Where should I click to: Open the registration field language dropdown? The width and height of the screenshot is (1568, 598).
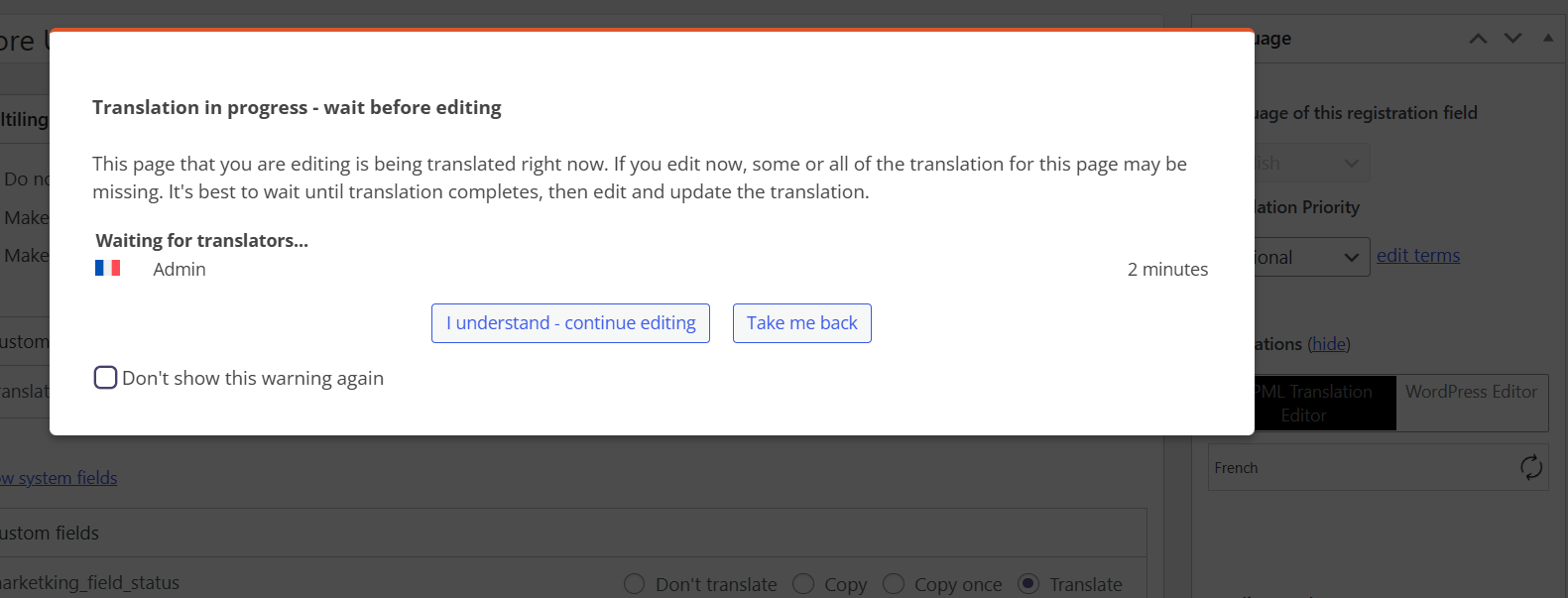coord(1311,163)
